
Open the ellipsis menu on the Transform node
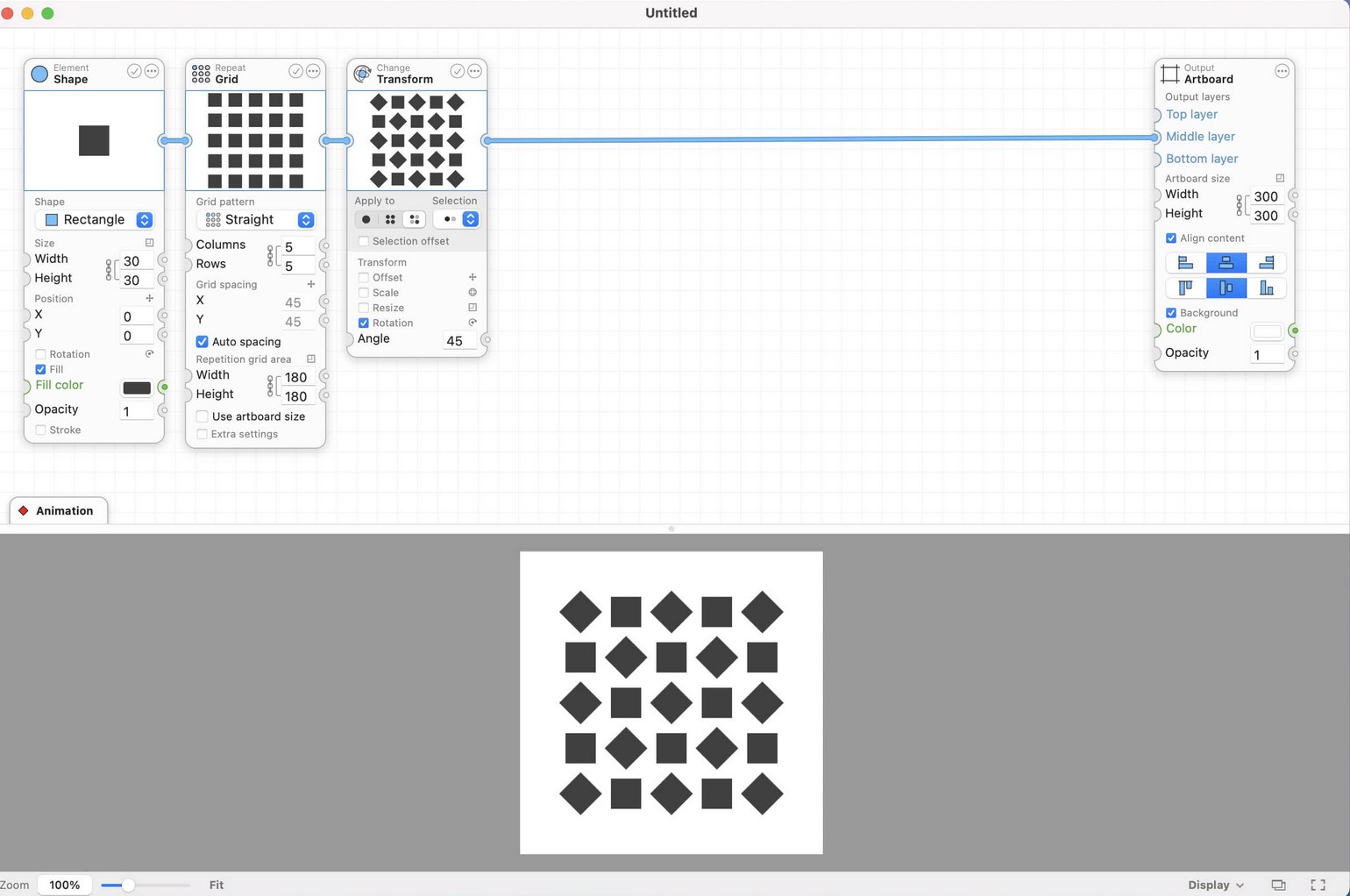coord(474,71)
